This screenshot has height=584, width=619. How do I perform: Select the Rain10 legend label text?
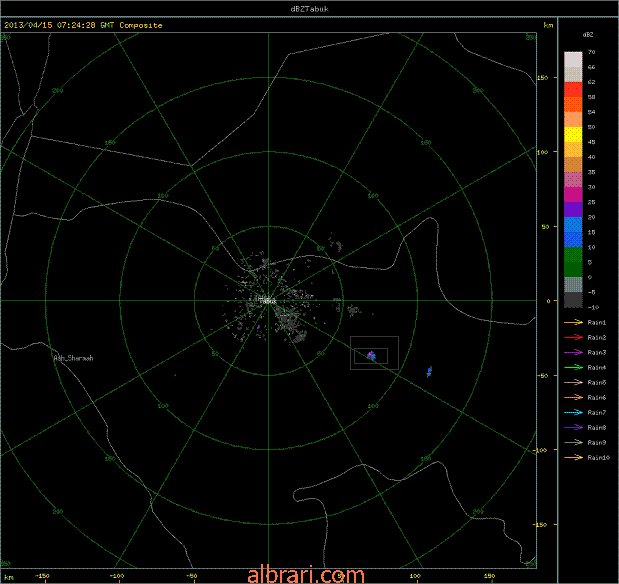(x=598, y=458)
